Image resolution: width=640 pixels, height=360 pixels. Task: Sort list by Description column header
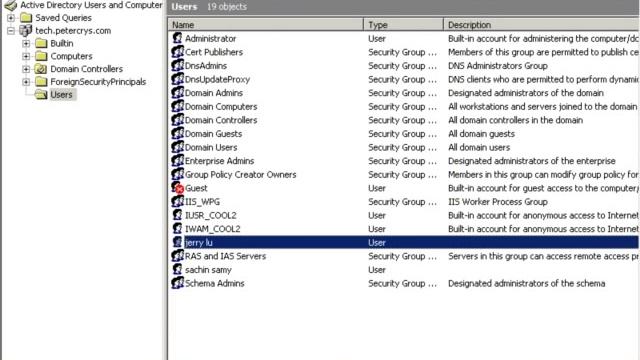coord(541,25)
